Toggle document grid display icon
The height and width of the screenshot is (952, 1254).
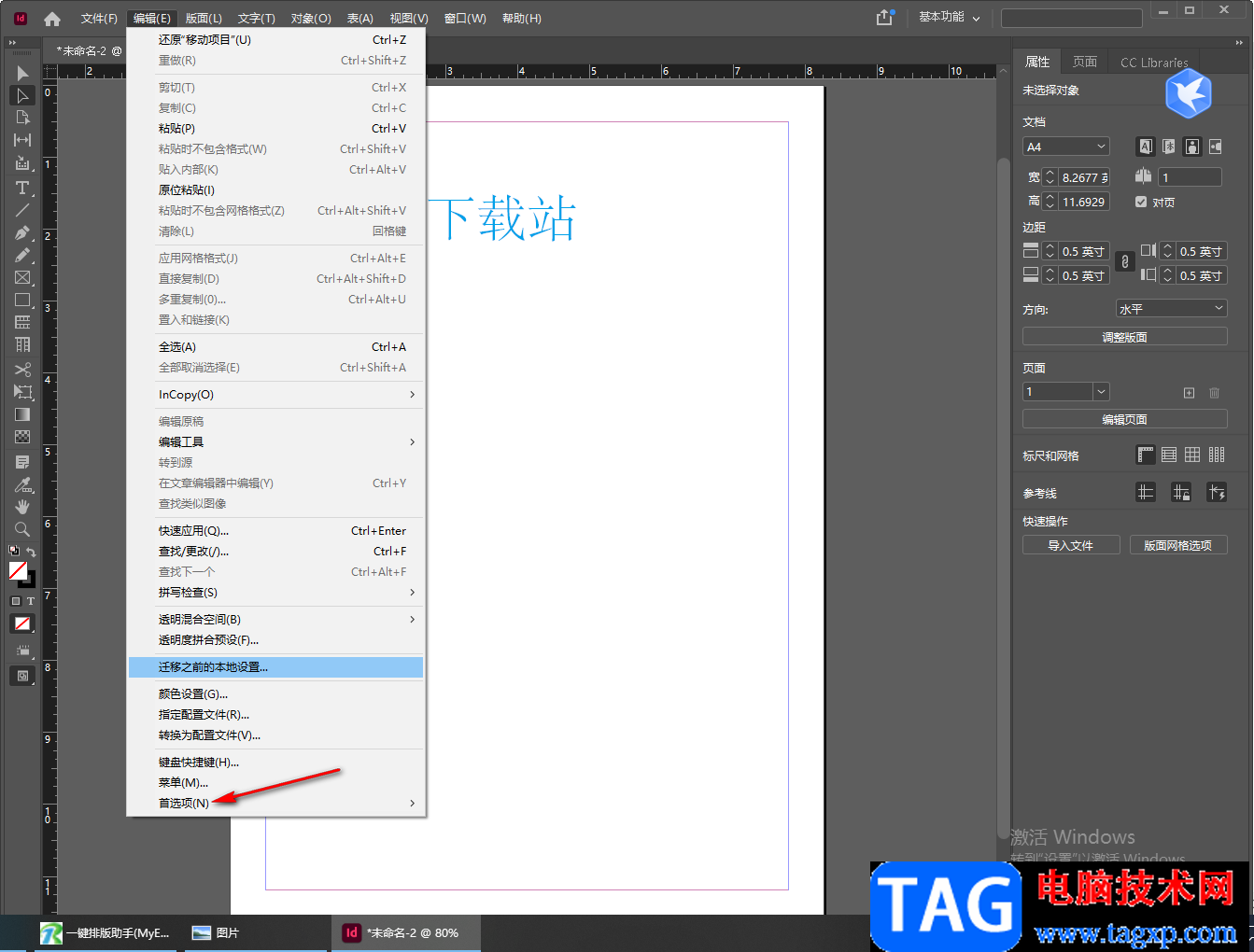1192,455
